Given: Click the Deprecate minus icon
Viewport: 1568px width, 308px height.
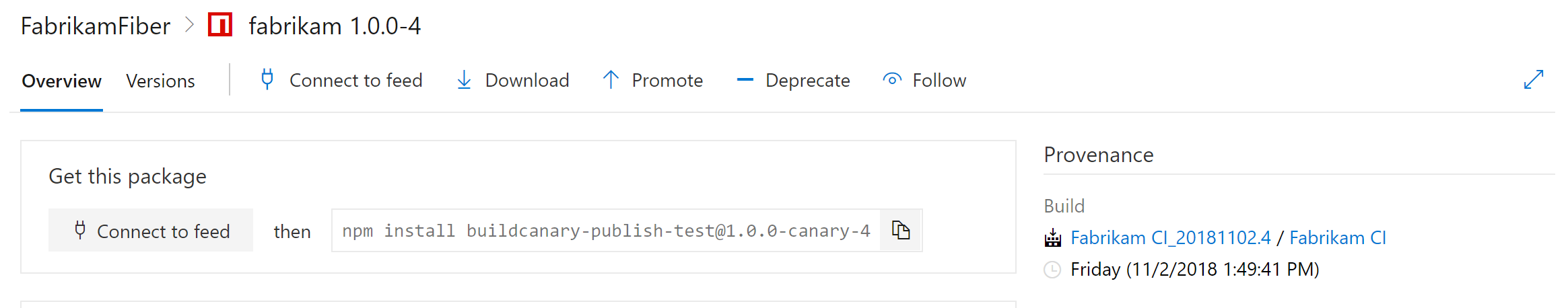Looking at the screenshot, I should (745, 80).
